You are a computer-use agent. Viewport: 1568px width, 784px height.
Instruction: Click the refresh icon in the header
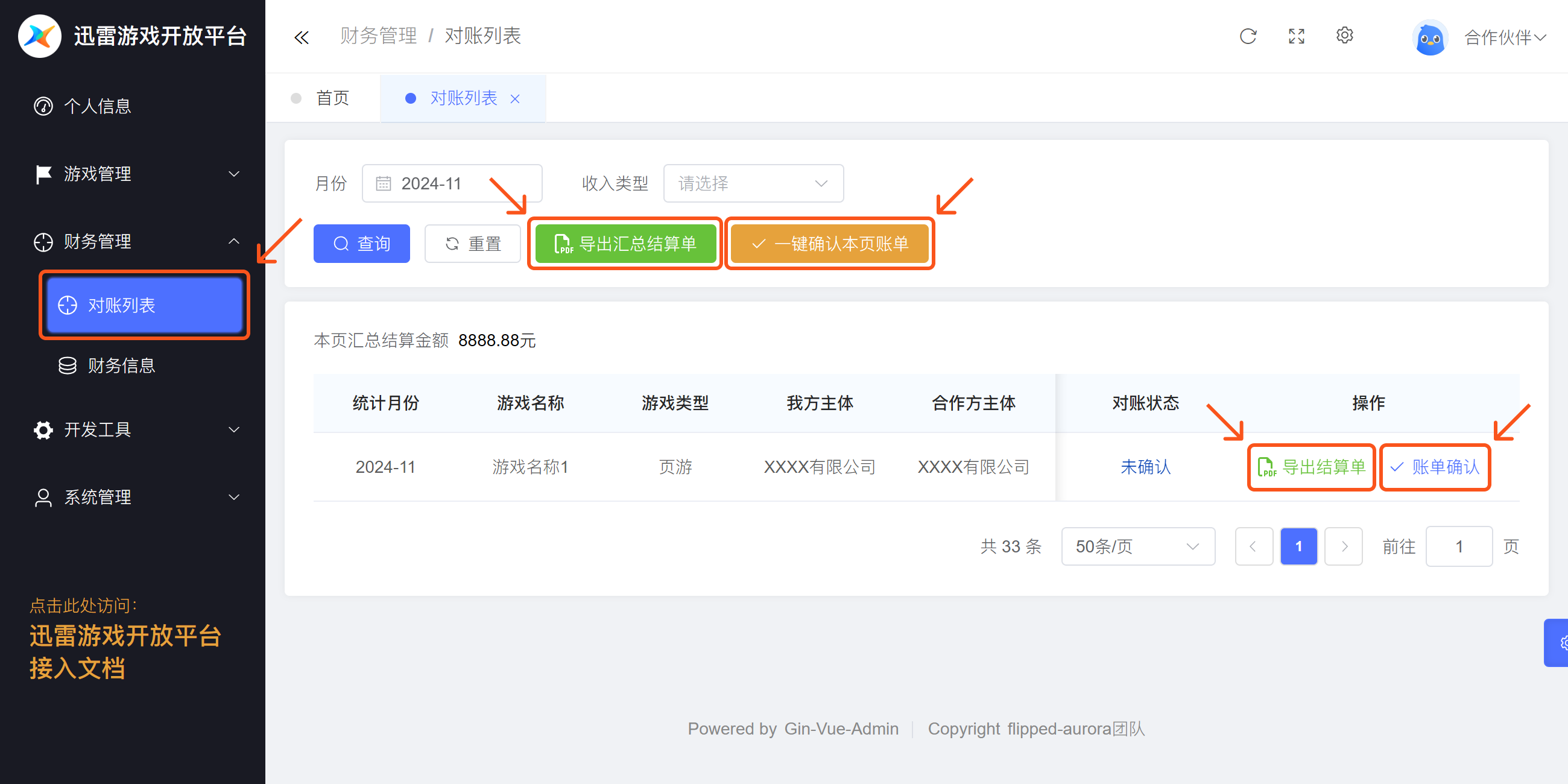(1248, 37)
